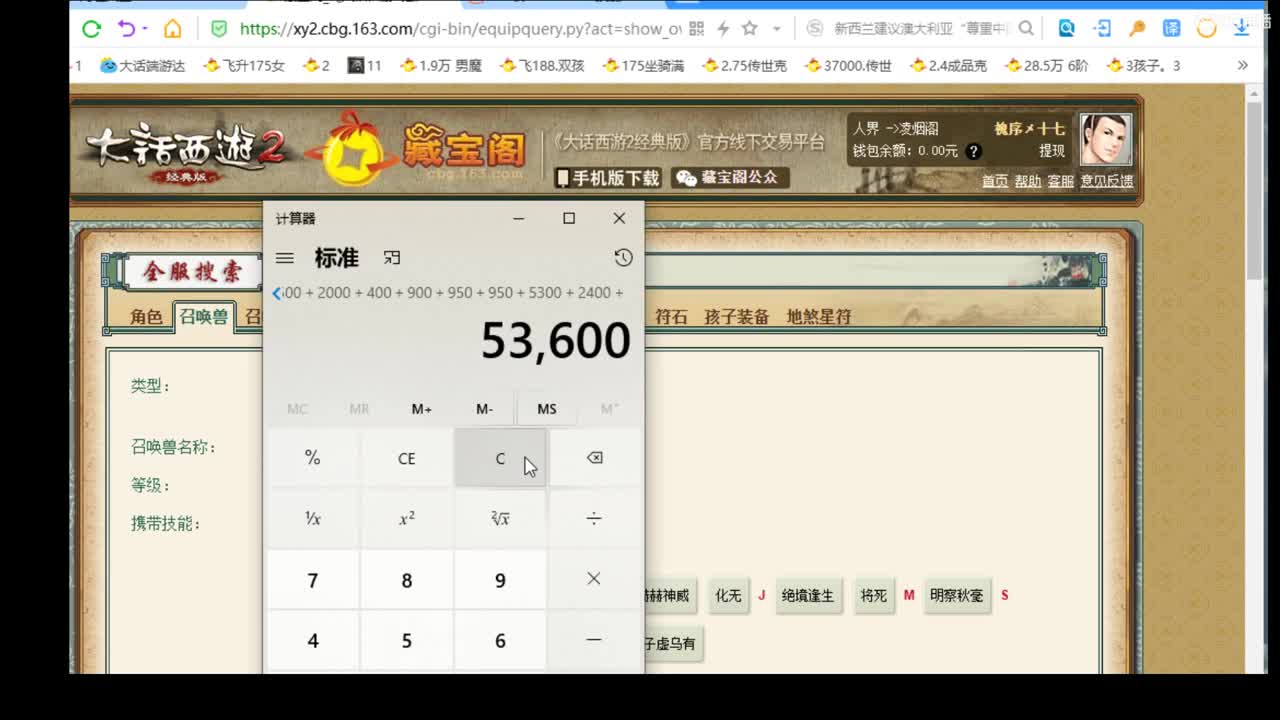Switch to the 孩子装备 tab

tap(737, 316)
